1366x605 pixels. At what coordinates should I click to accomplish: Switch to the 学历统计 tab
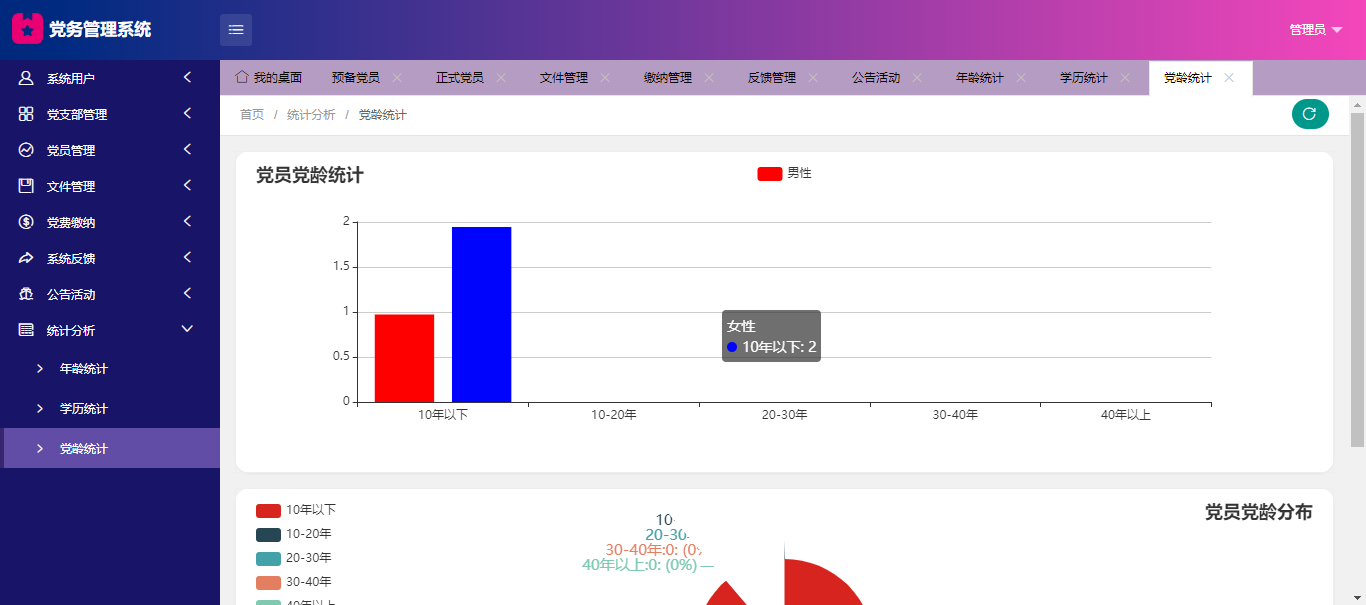1084,78
